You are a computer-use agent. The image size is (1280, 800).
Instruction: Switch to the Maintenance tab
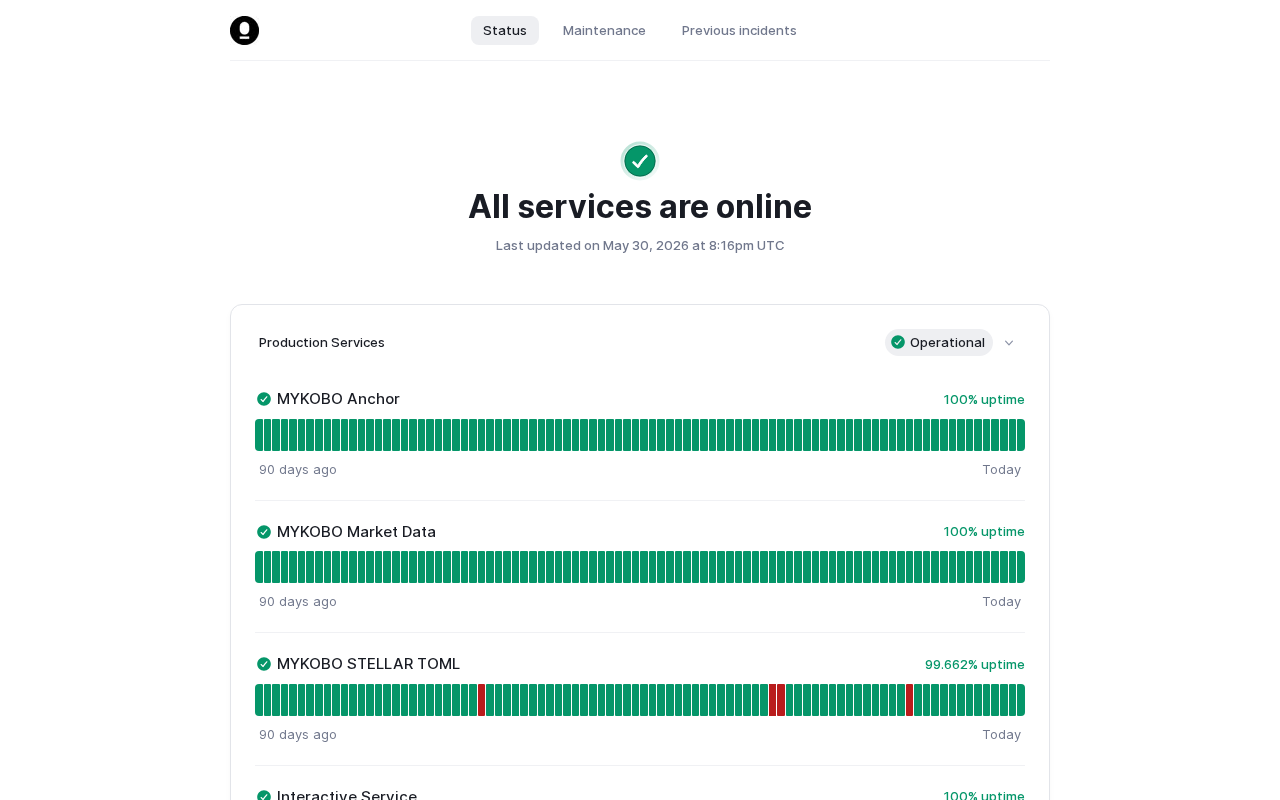pos(604,30)
